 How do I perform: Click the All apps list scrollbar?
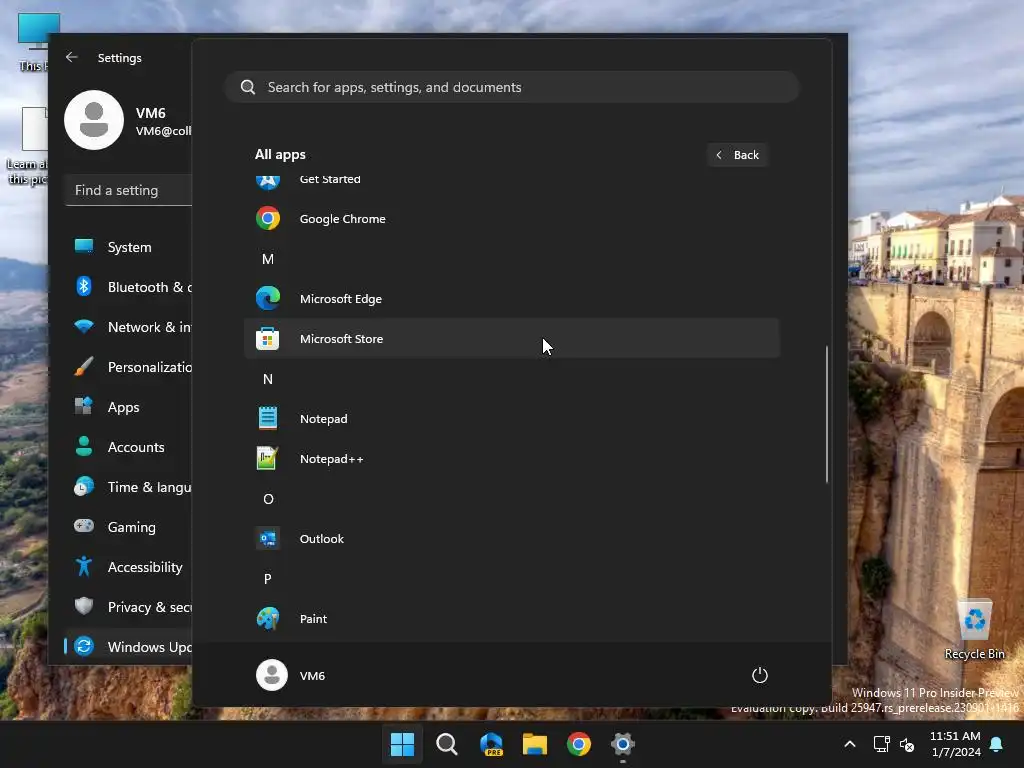(x=827, y=415)
